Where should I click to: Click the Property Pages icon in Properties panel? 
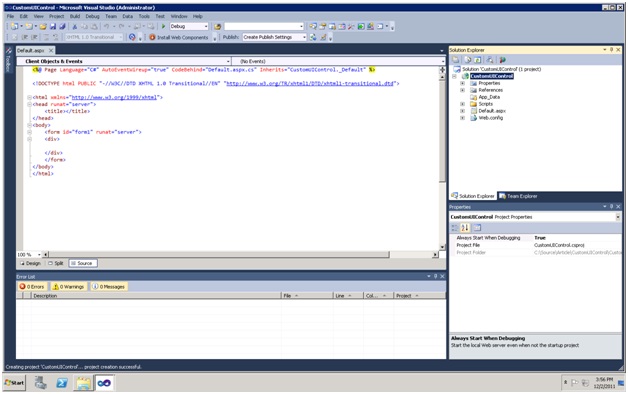coord(477,228)
